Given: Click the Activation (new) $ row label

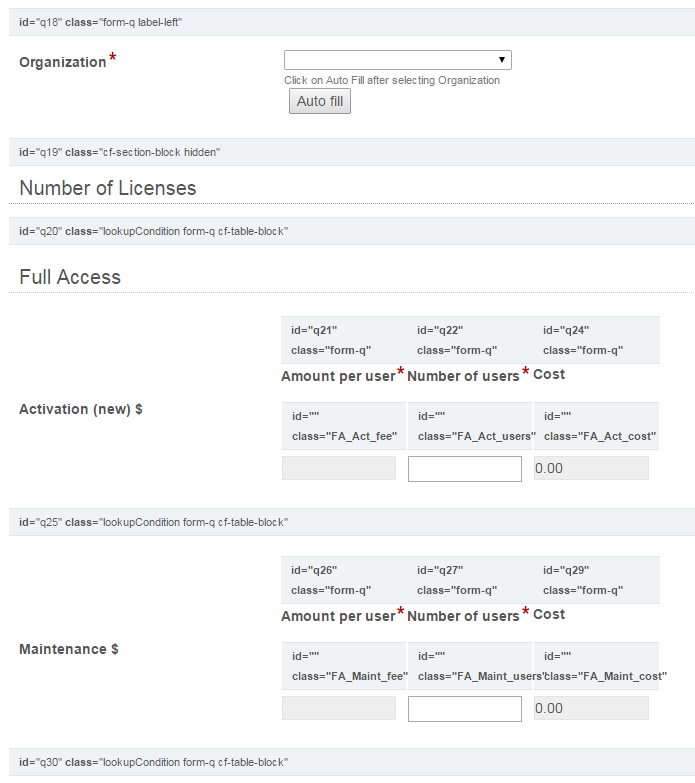Looking at the screenshot, I should tap(80, 409).
